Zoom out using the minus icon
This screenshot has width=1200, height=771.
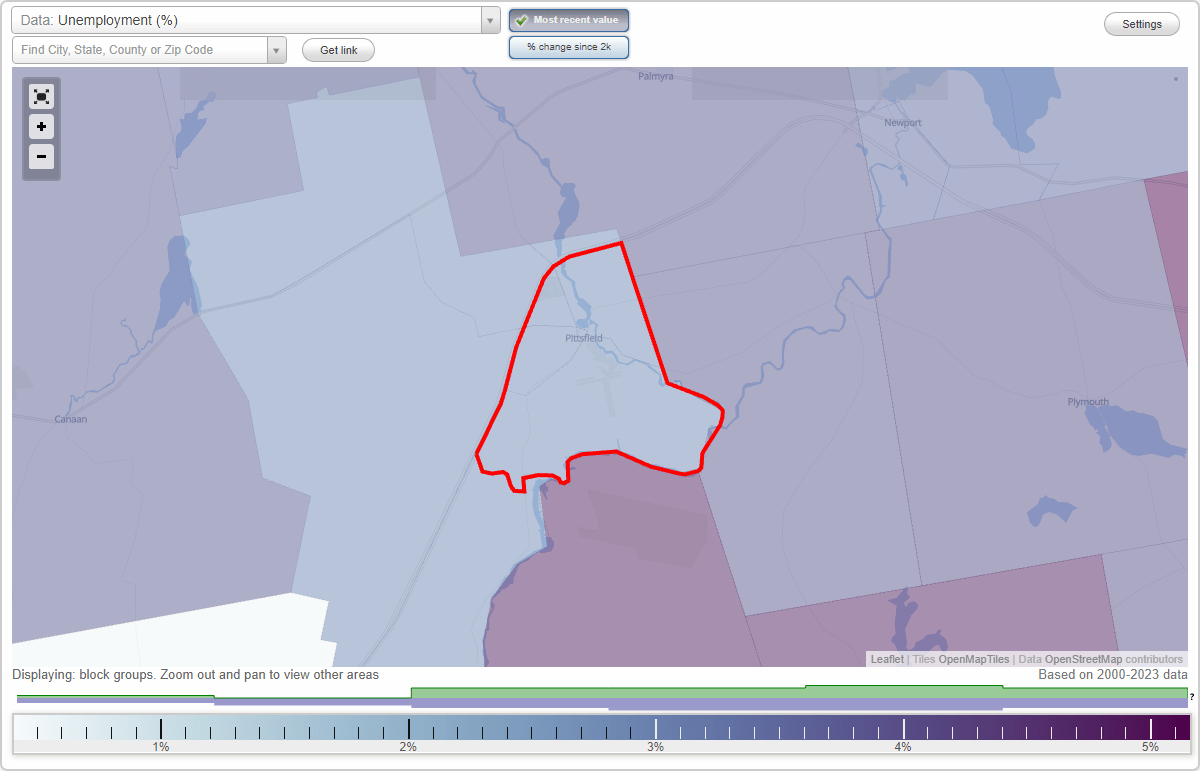click(41, 156)
